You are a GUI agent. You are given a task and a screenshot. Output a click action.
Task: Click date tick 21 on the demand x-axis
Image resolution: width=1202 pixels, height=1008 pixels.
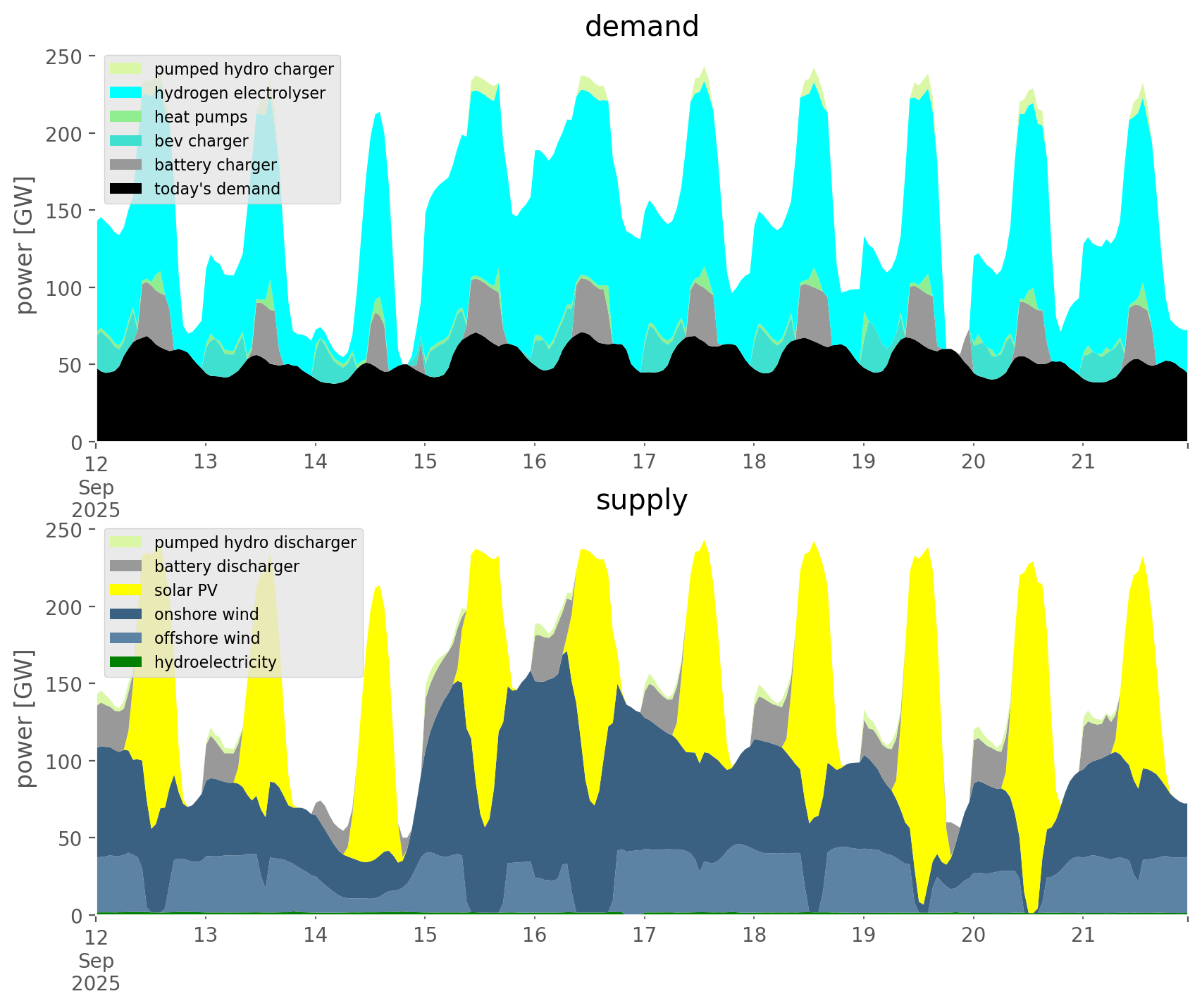pos(1083,462)
